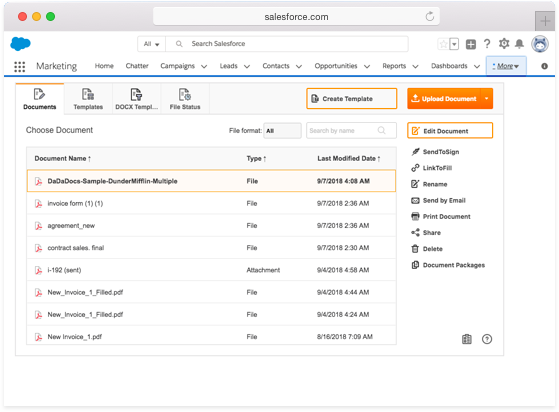Click the Upload Document button

coord(444,99)
